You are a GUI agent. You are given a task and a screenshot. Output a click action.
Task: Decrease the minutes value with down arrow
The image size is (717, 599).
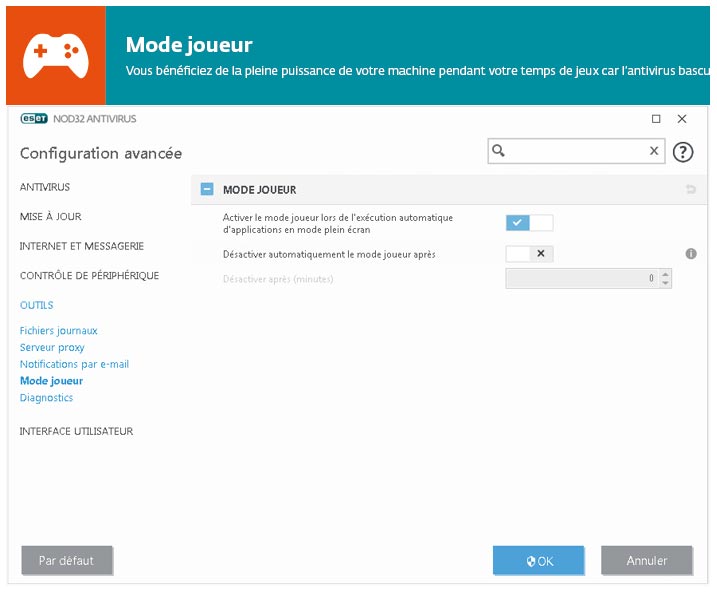666,284
